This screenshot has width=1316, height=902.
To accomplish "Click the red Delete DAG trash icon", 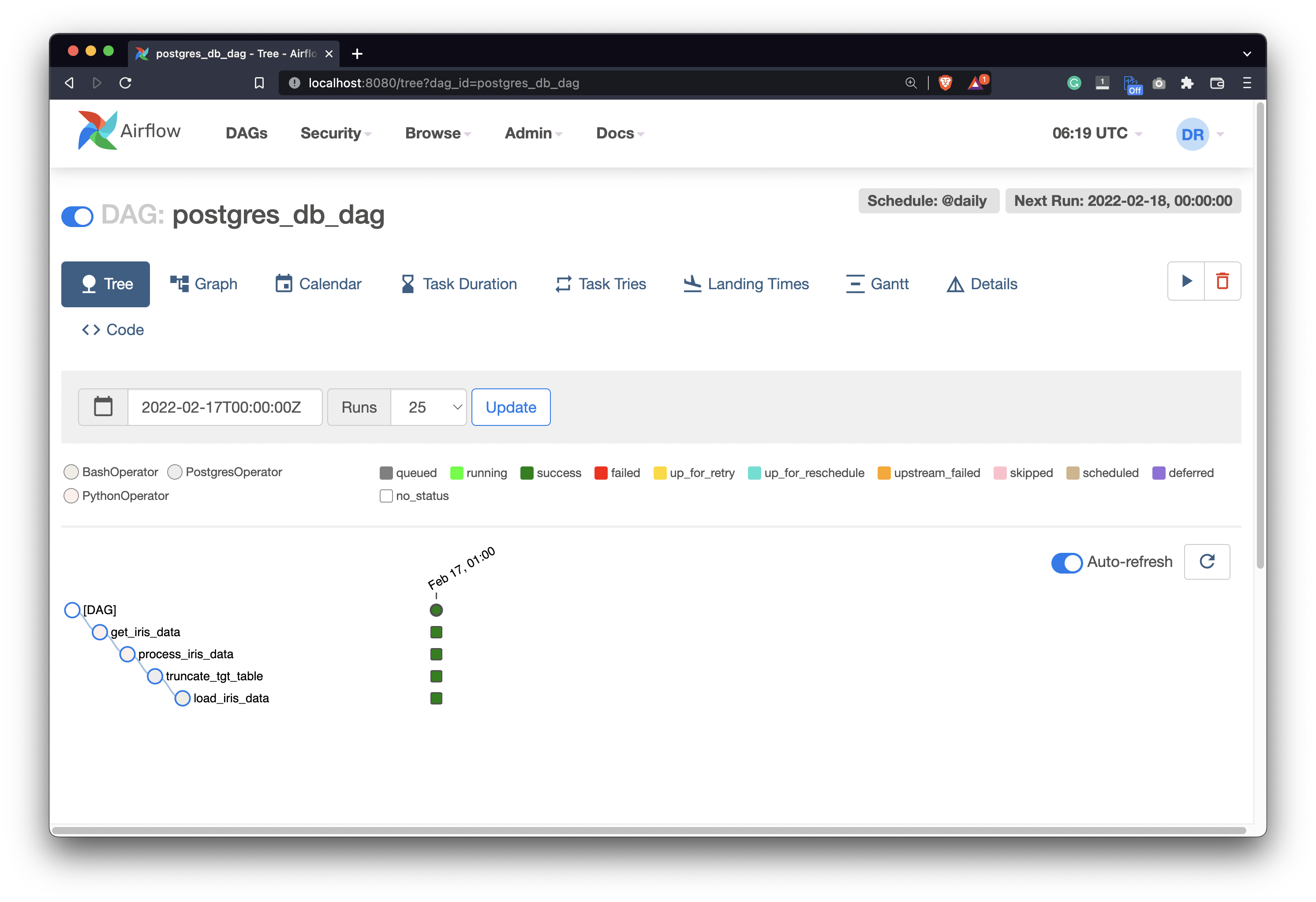I will point(1222,281).
